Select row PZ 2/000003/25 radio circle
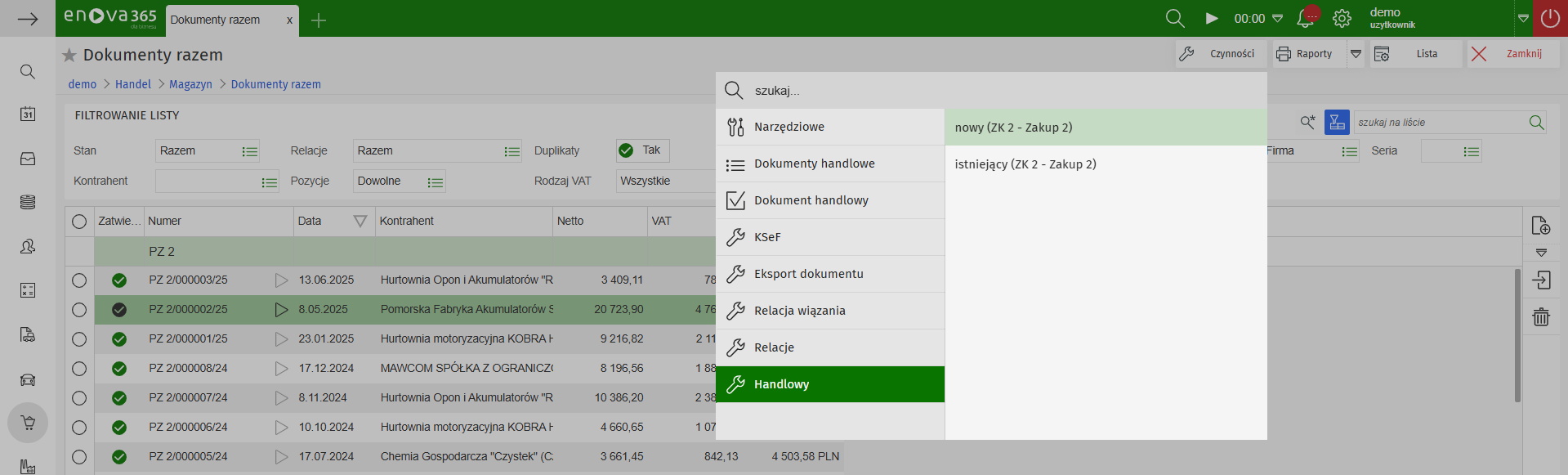 pos(79,280)
